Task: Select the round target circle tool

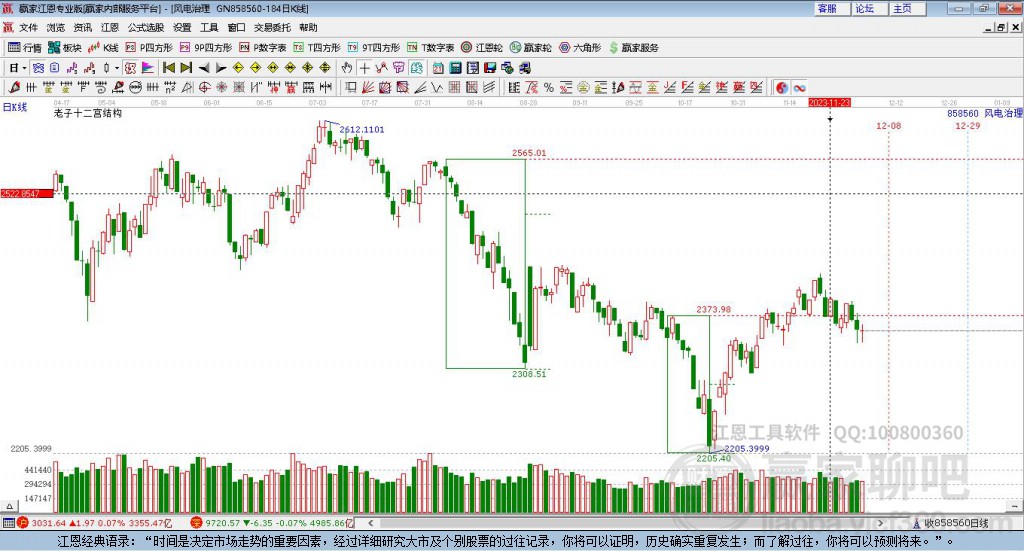Action: click(x=204, y=87)
